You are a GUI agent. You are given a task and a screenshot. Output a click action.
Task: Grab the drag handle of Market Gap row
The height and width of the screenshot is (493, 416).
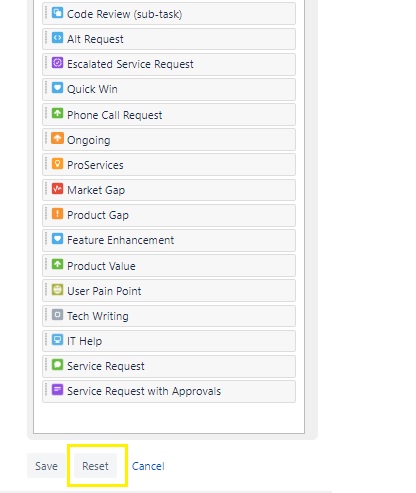point(46,189)
